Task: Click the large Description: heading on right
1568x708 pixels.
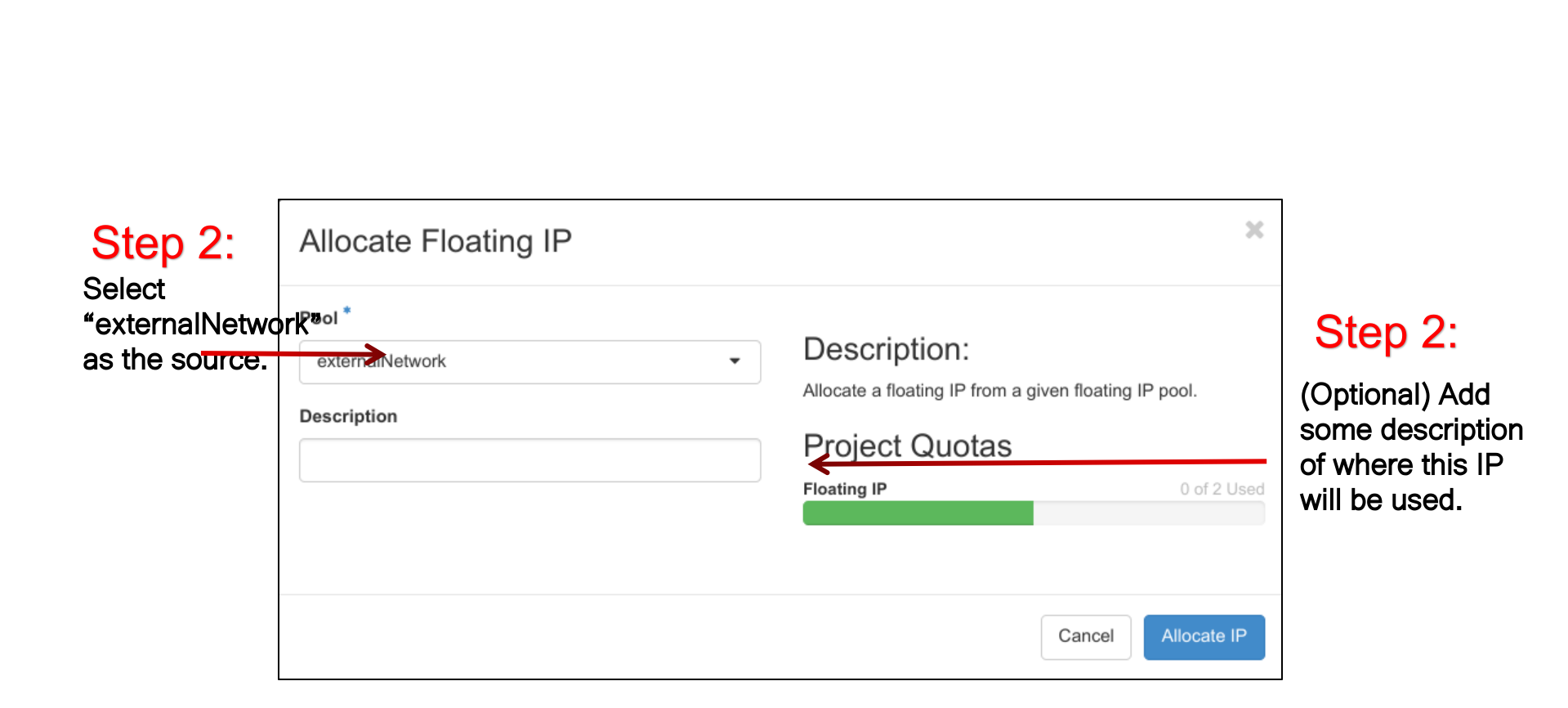Action: [887, 349]
